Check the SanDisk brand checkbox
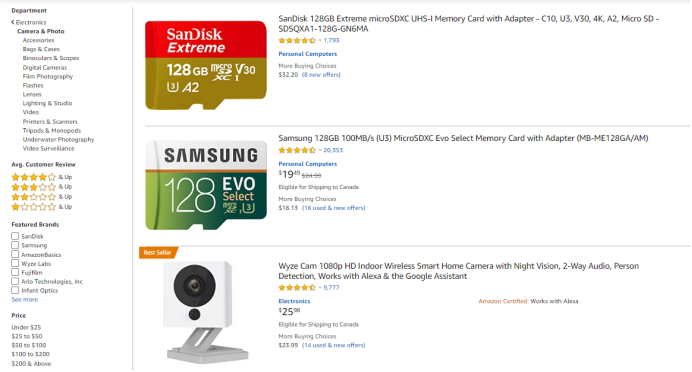Image resolution: width=692 pixels, height=372 pixels. pos(15,236)
